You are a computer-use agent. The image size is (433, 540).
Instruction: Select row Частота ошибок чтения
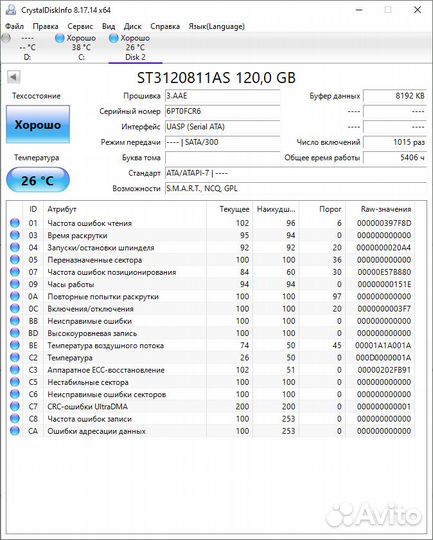211,223
